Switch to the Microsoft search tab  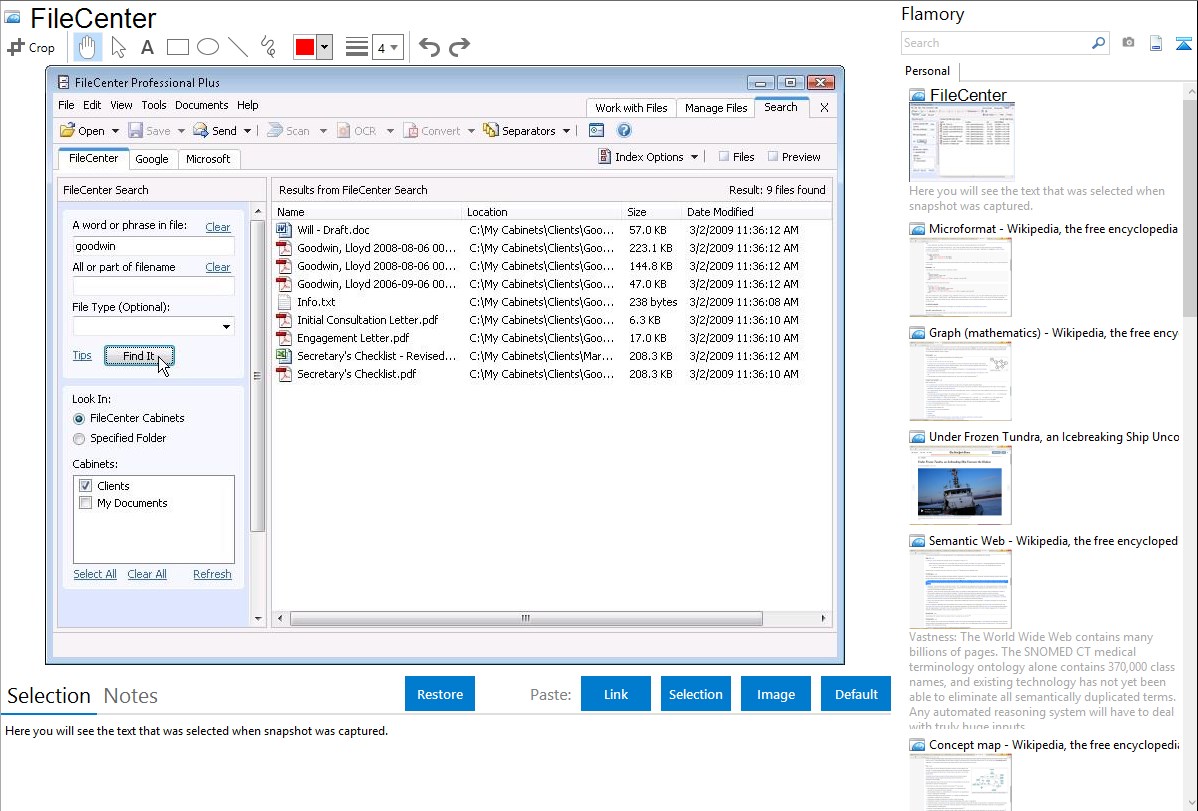[208, 159]
